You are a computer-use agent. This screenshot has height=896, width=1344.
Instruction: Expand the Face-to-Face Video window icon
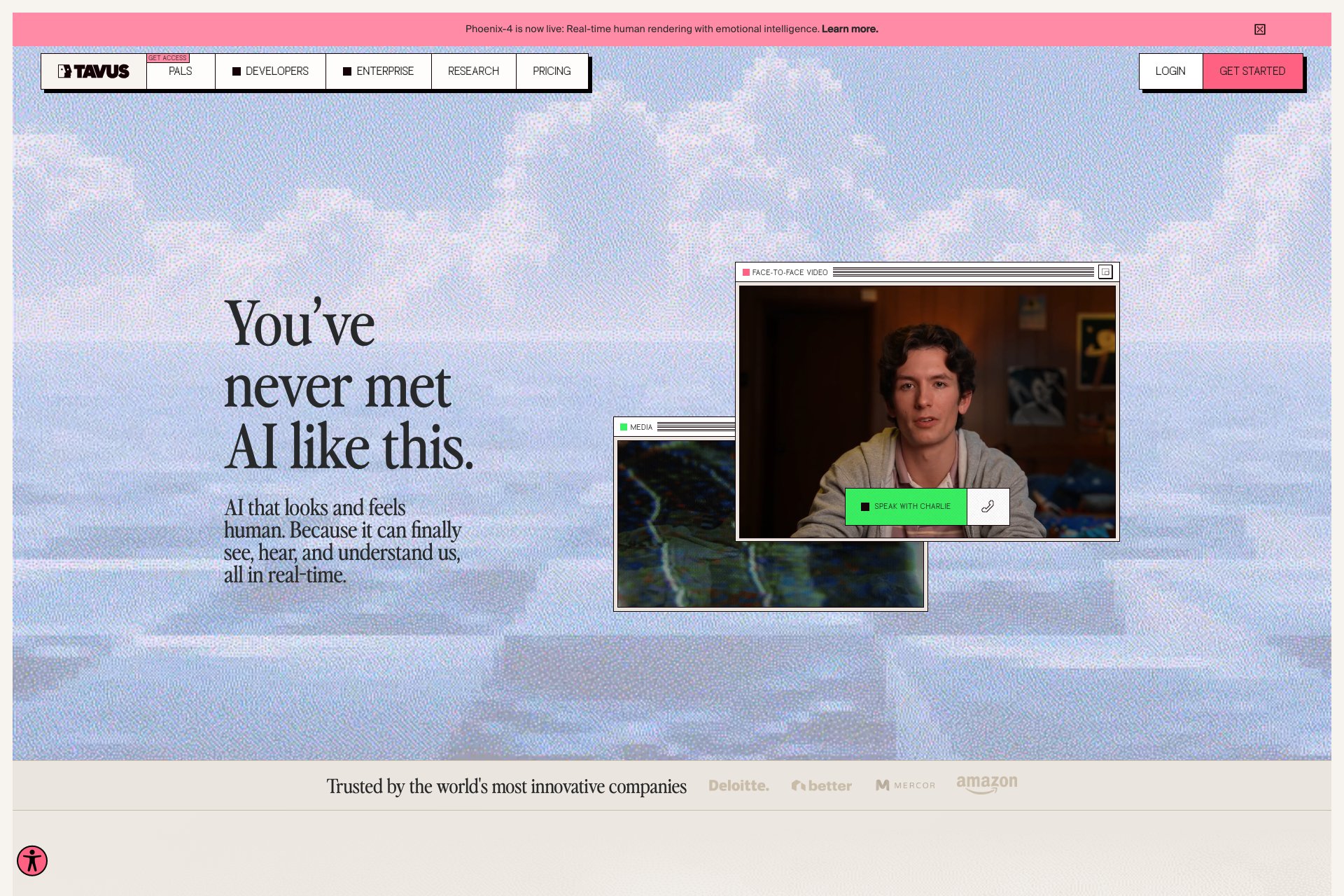(1105, 272)
